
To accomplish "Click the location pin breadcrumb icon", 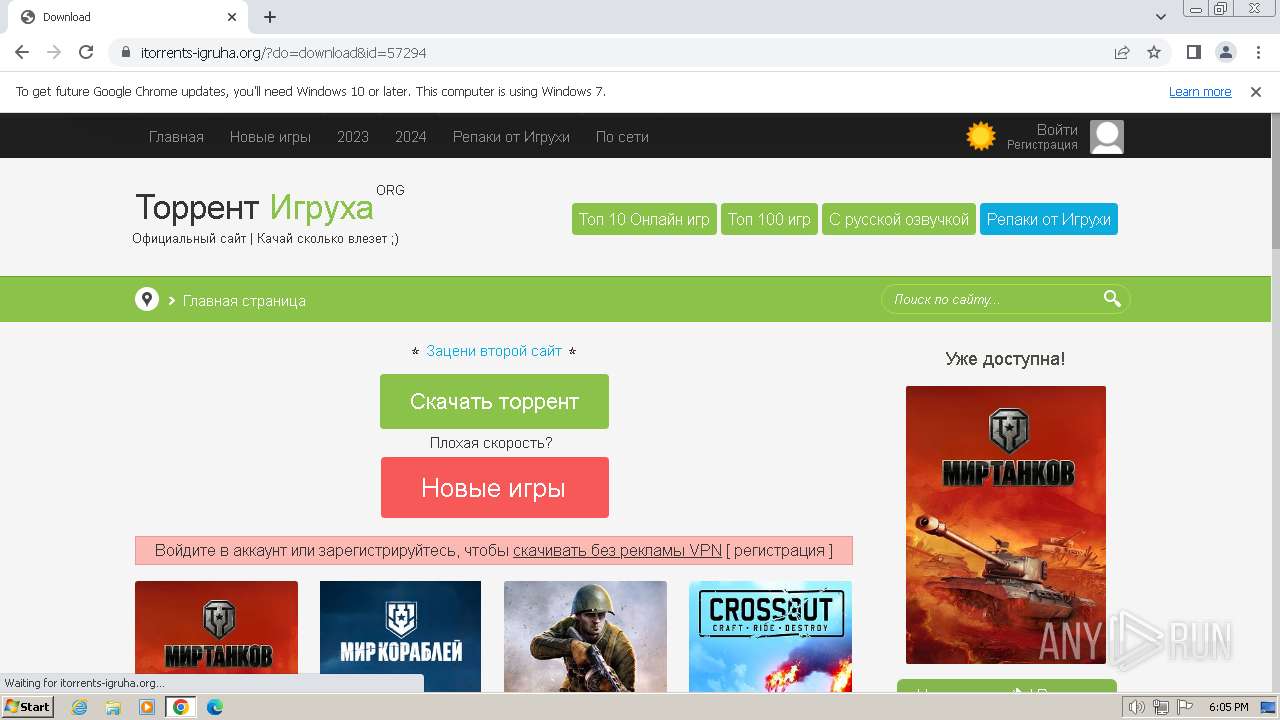I will point(147,299).
